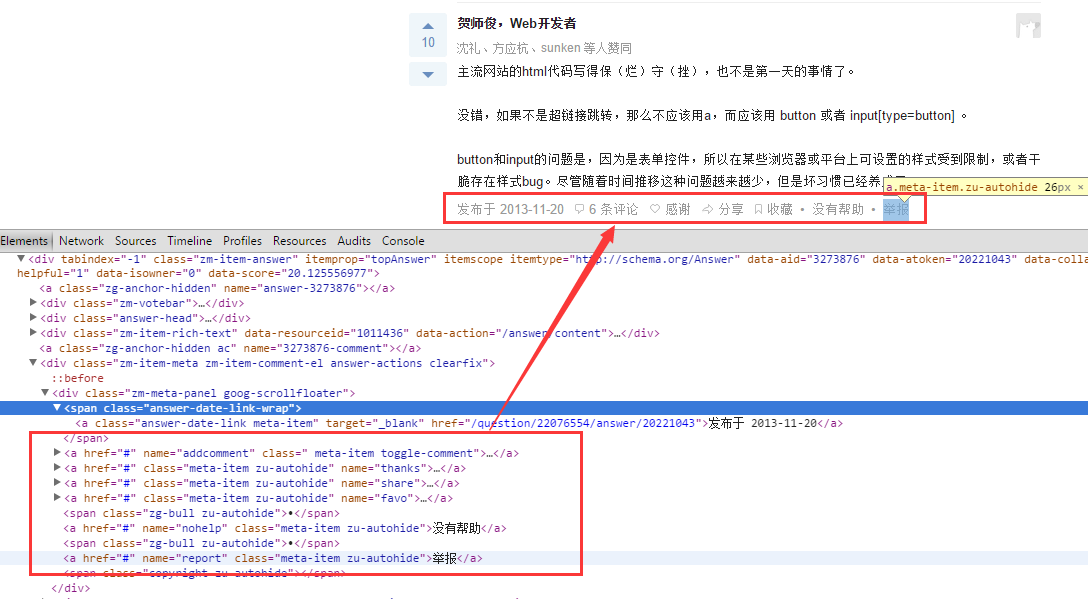
Task: Expand the addcomment anchor node
Action: [57, 452]
